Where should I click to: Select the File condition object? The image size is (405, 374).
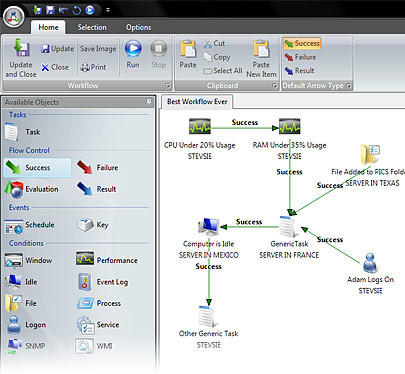(21, 303)
